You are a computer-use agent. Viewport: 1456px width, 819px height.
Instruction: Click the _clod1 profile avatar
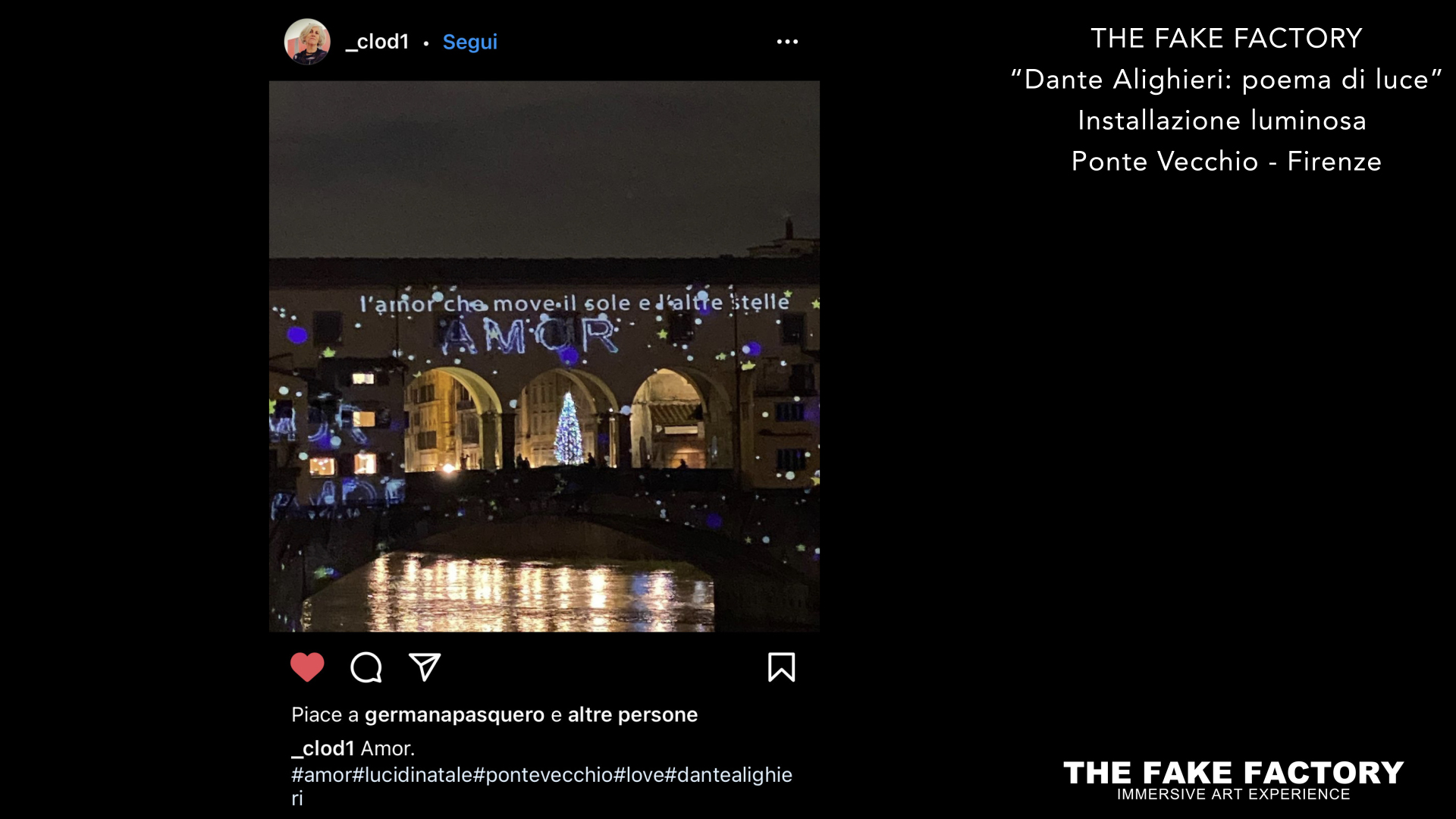[x=307, y=42]
